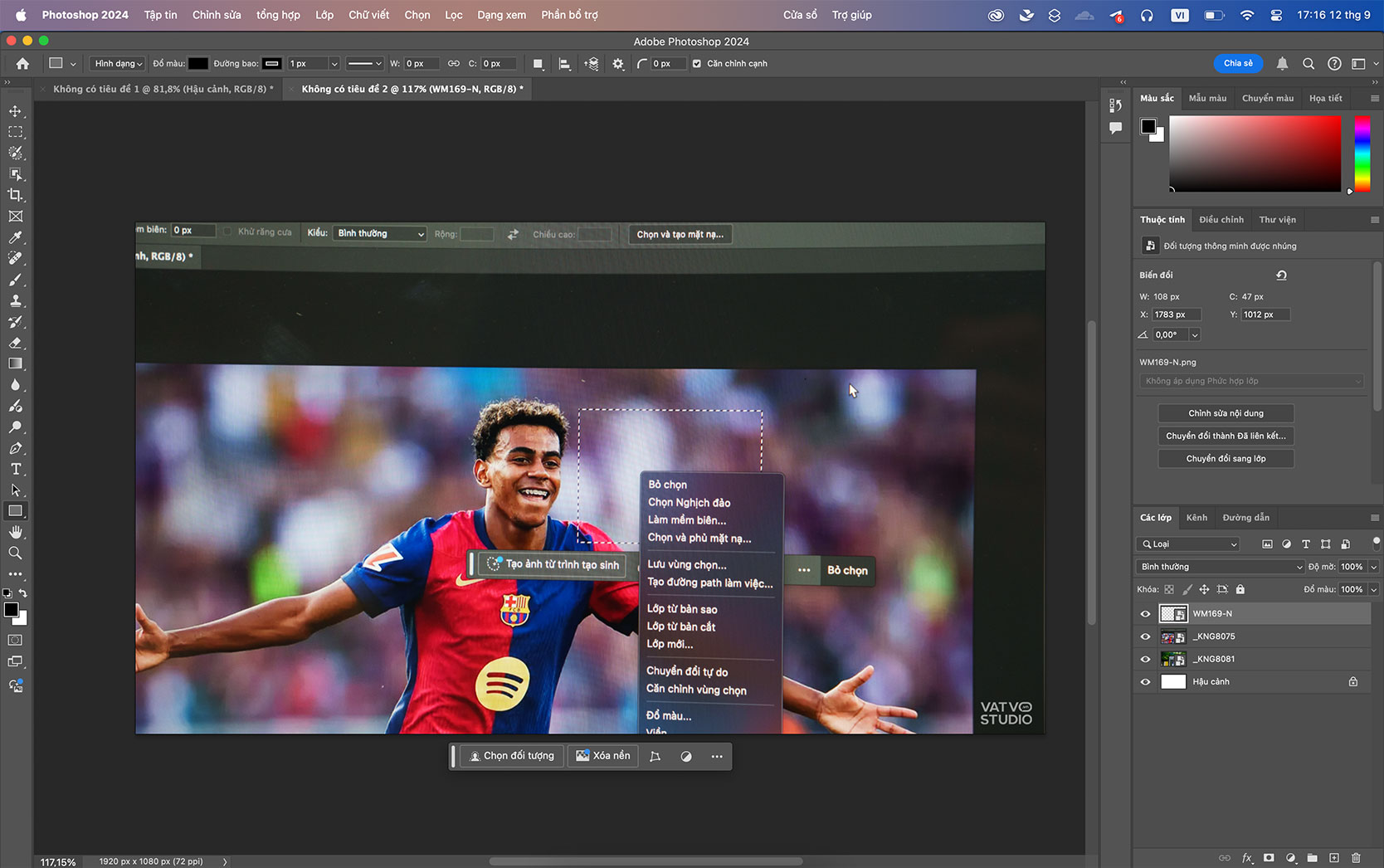
Task: Open the Loại layer filter dropdown
Action: 1188,544
